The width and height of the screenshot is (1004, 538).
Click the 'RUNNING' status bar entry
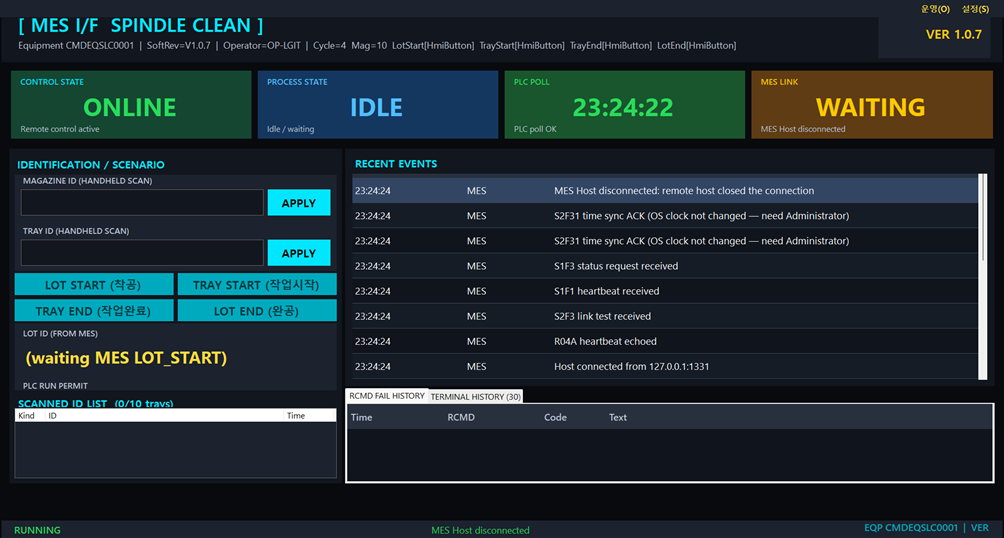point(37,530)
